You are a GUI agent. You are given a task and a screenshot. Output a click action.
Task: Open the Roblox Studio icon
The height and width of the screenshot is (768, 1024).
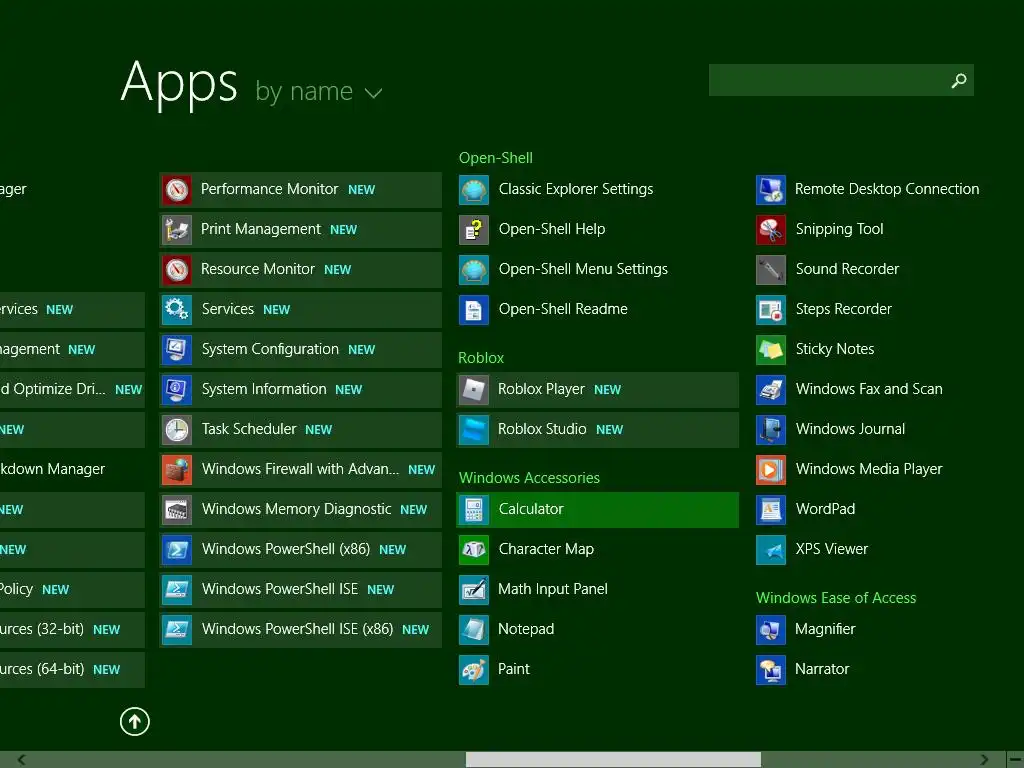pos(473,430)
